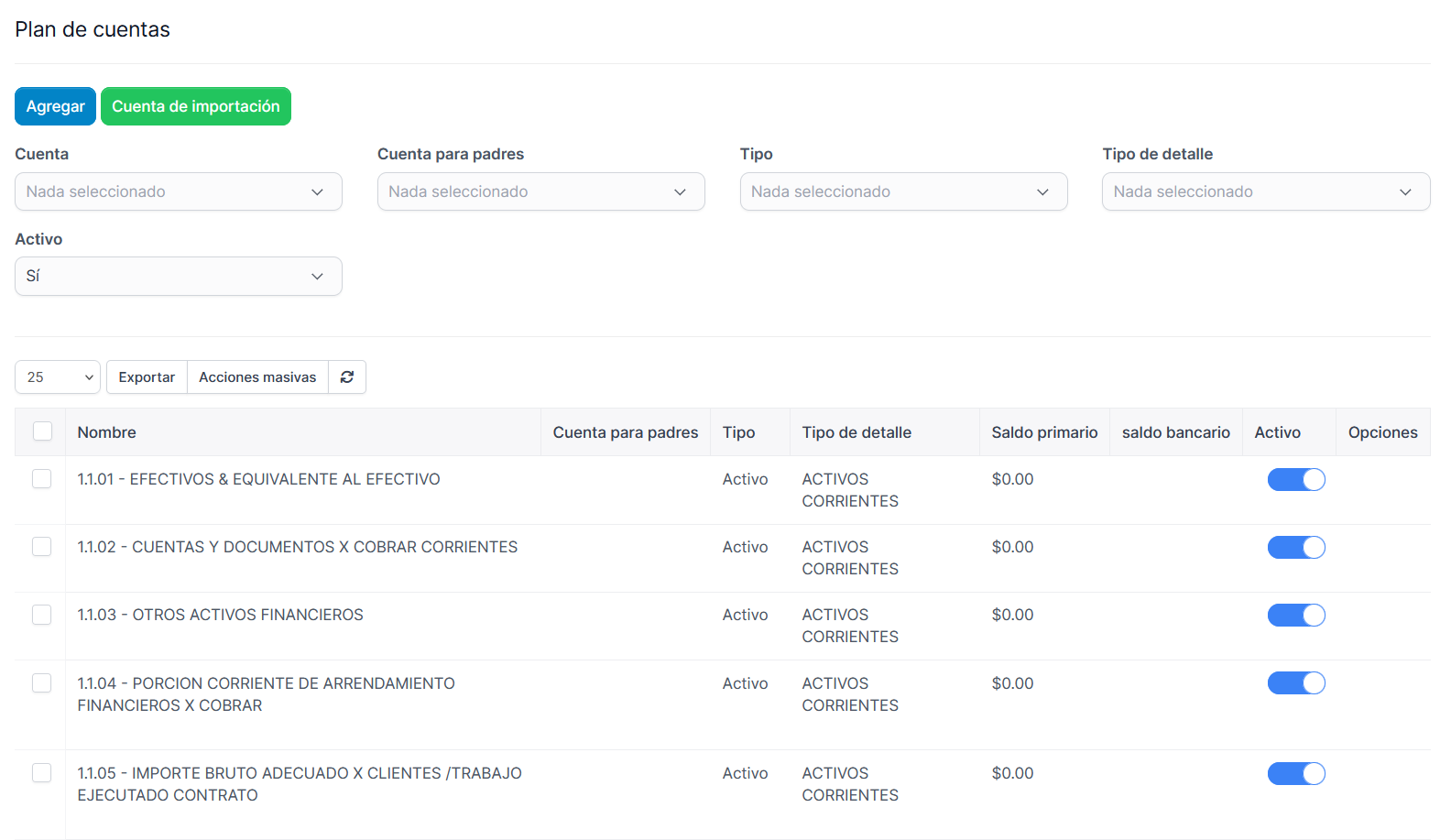Open the Cuenta filter dropdown
Image resolution: width=1451 pixels, height=840 pixels.
(x=178, y=191)
